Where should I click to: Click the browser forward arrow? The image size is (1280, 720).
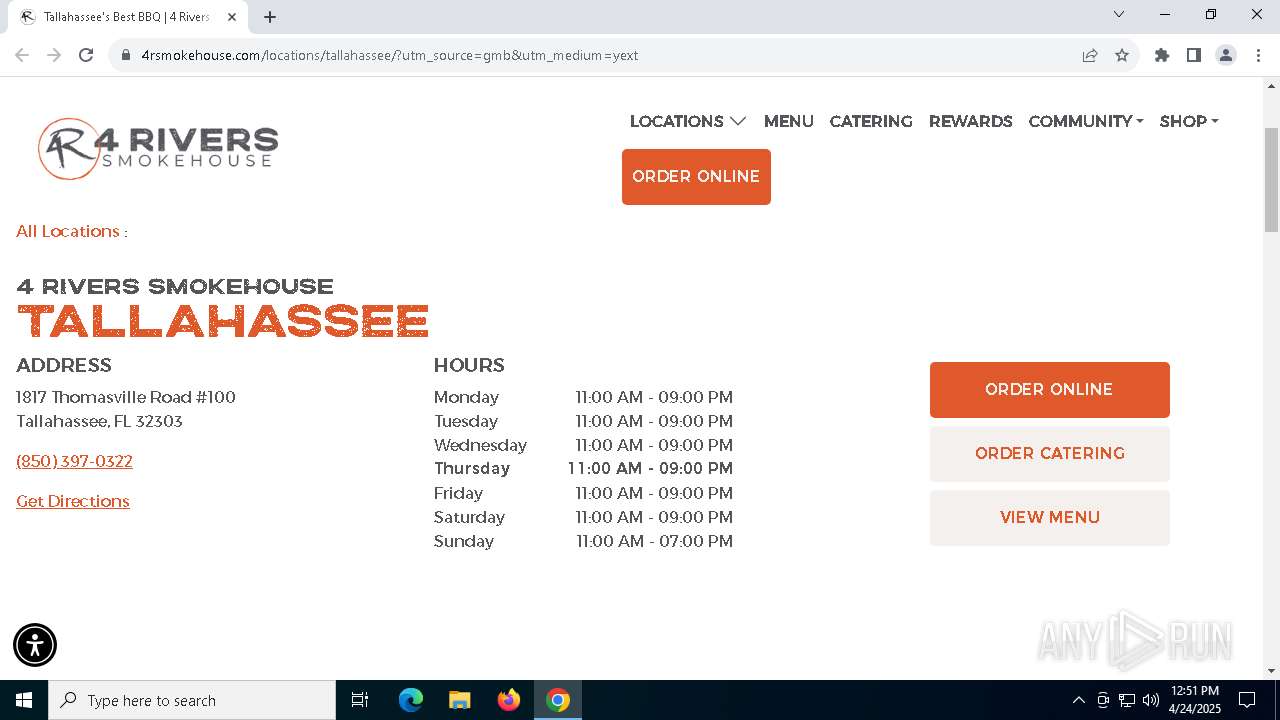[x=54, y=55]
